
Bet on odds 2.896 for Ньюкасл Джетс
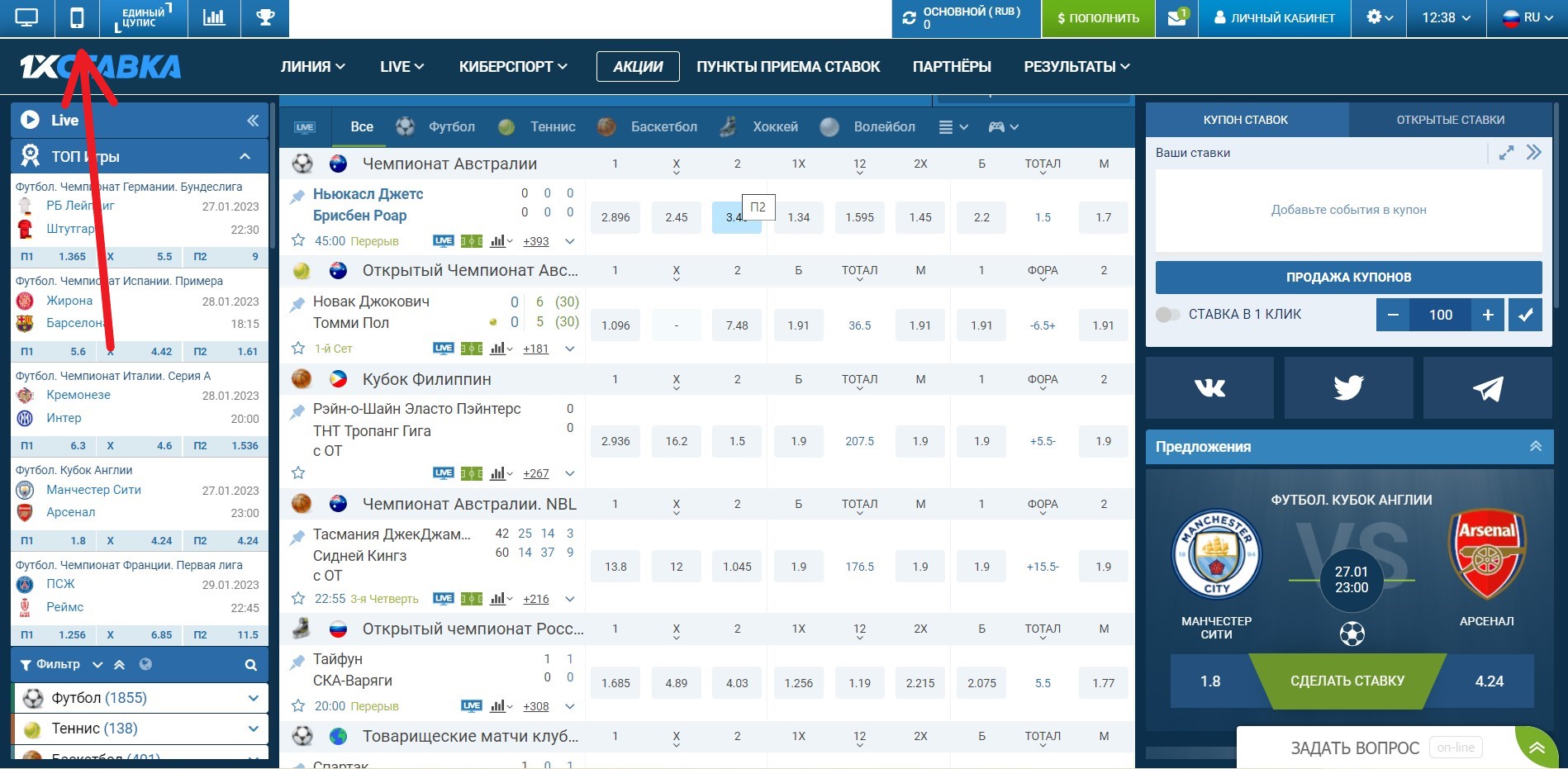pyautogui.click(x=615, y=217)
